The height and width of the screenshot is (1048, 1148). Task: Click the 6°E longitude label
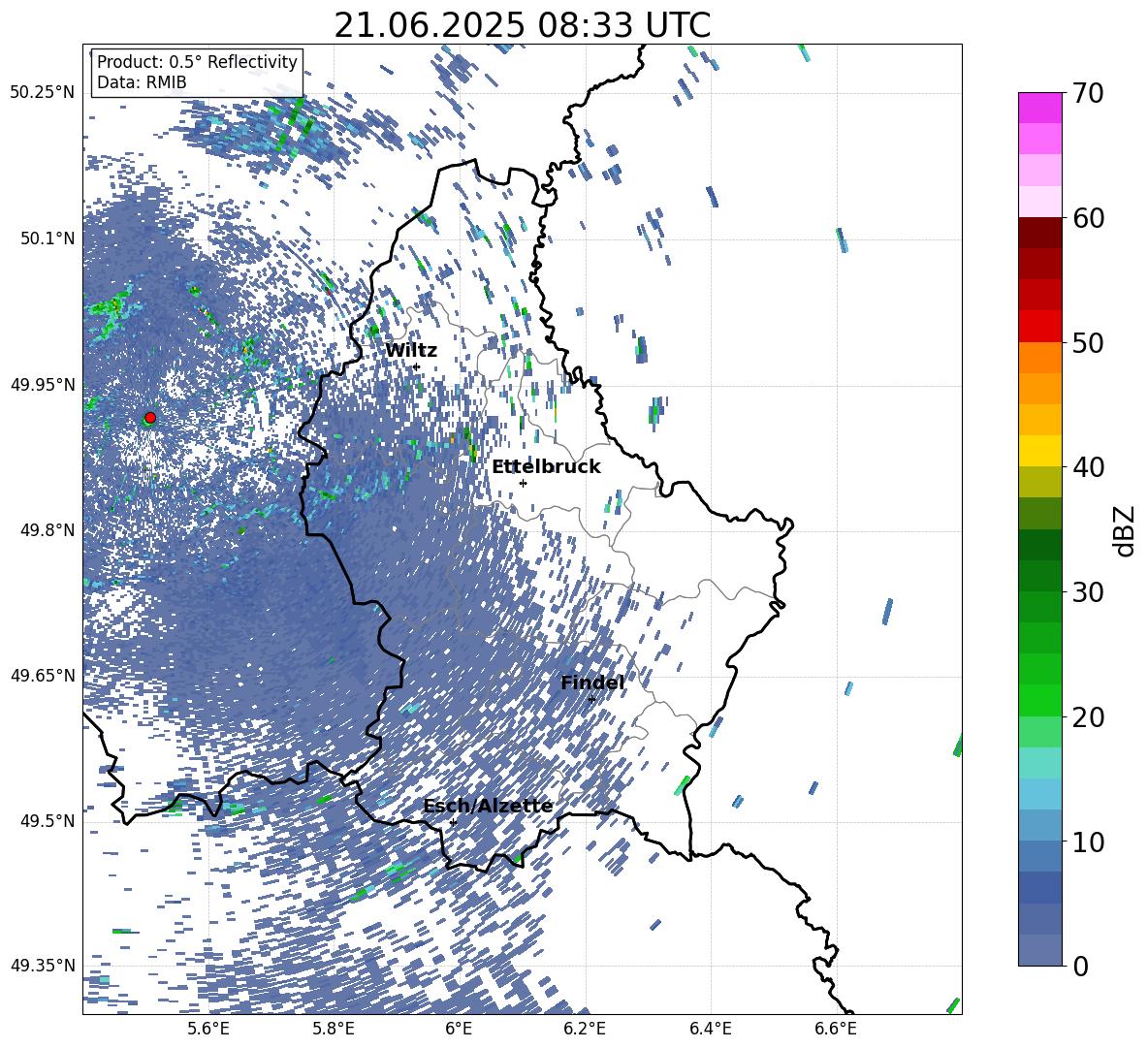point(459,1029)
